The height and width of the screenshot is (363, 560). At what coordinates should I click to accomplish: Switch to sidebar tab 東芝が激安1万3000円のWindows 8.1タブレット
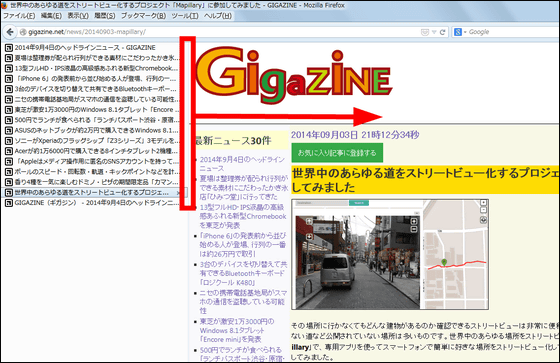tap(92, 110)
